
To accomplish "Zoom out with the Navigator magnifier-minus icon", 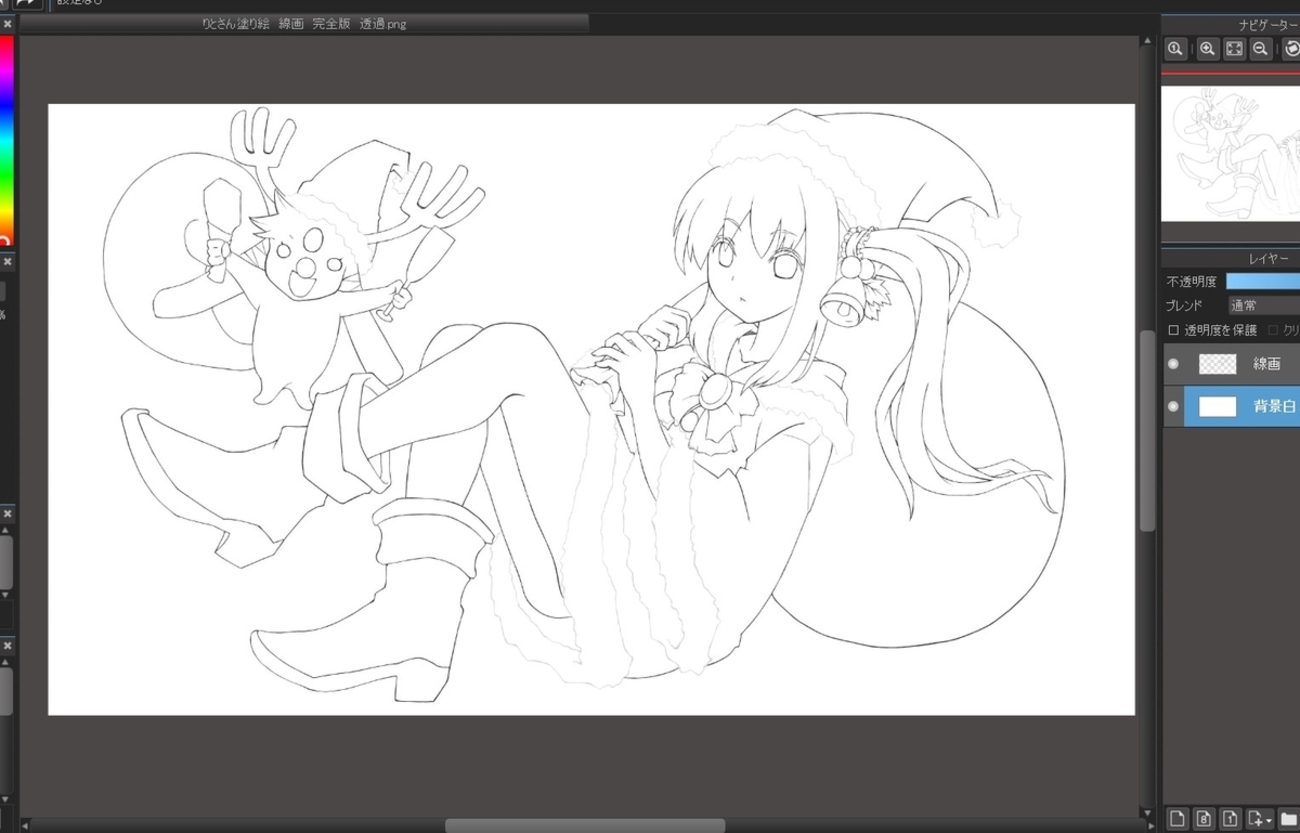I will point(1260,48).
